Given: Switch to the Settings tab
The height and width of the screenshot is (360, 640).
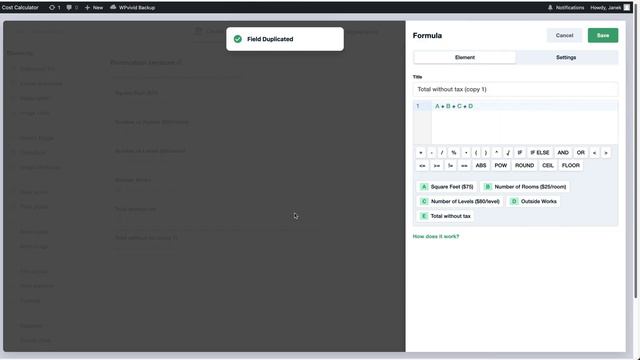Looking at the screenshot, I should [x=566, y=58].
